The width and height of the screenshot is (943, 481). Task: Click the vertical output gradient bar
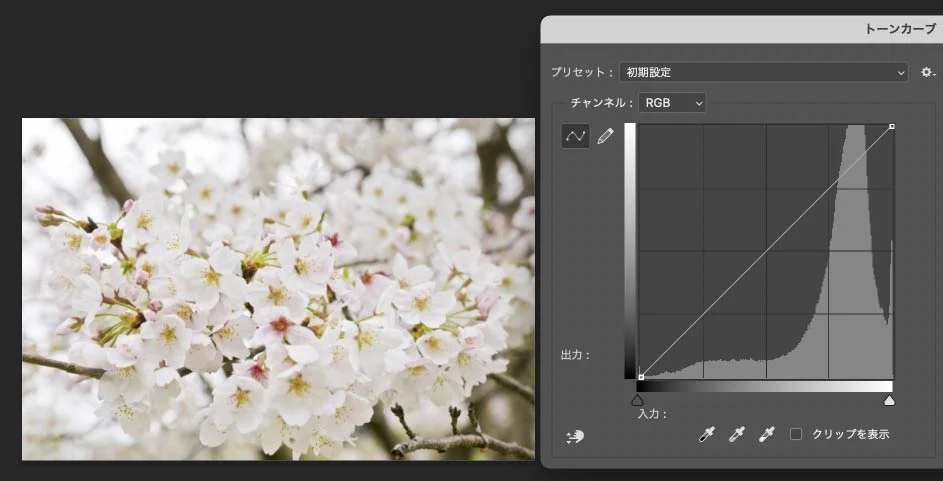tap(629, 250)
